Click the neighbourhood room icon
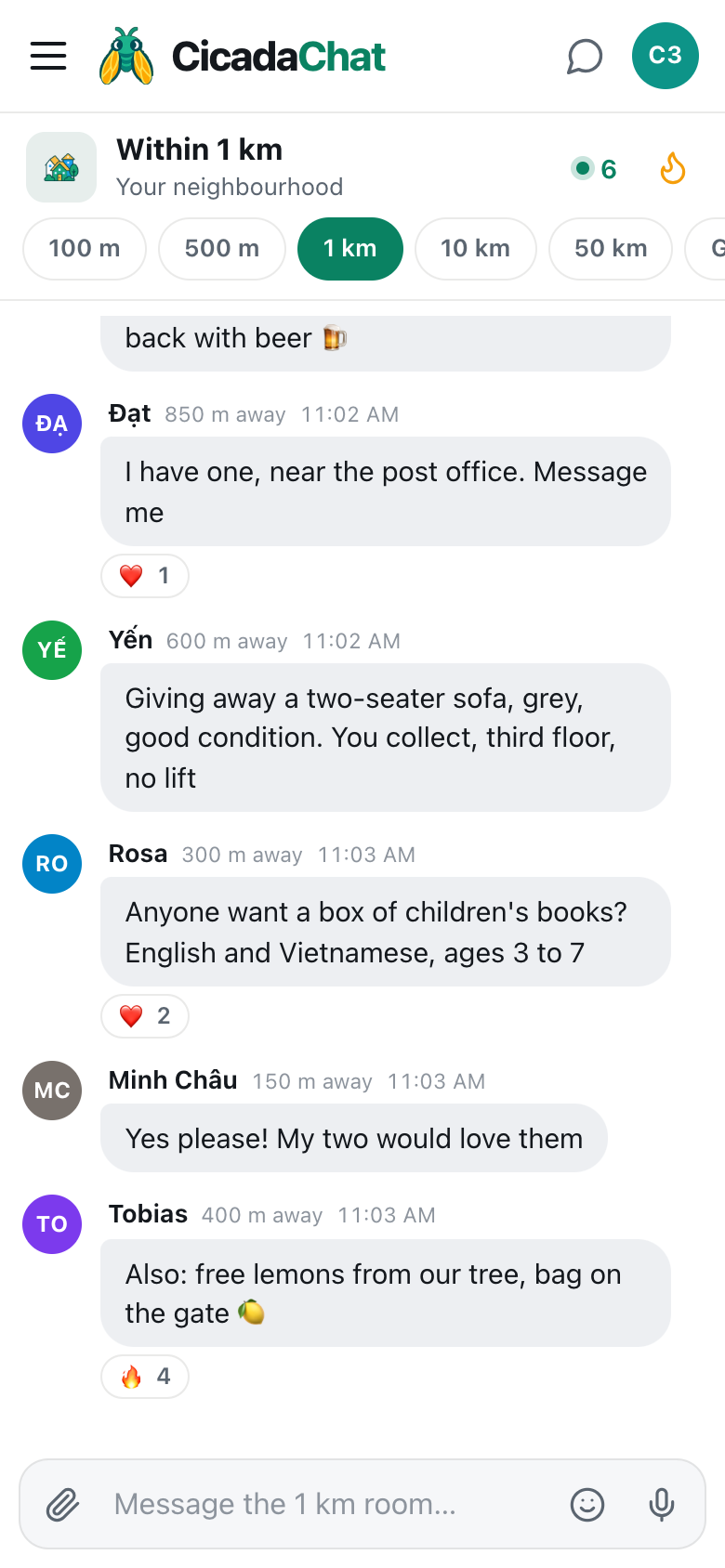 click(61, 167)
